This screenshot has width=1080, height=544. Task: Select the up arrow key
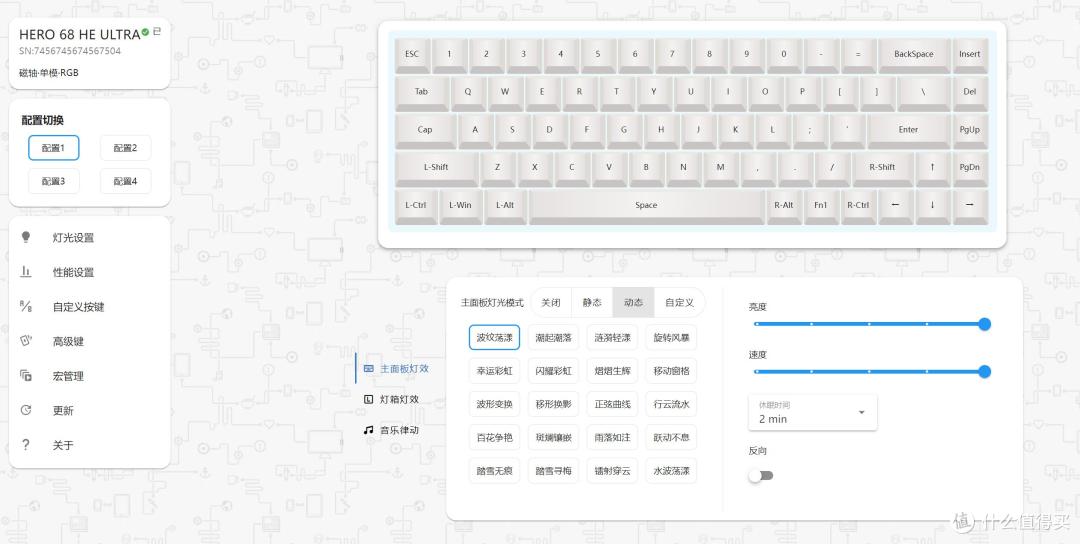(933, 169)
